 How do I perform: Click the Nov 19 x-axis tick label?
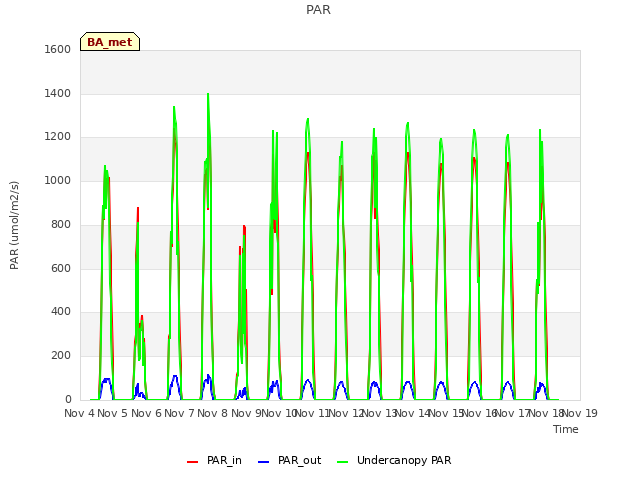coord(580,413)
